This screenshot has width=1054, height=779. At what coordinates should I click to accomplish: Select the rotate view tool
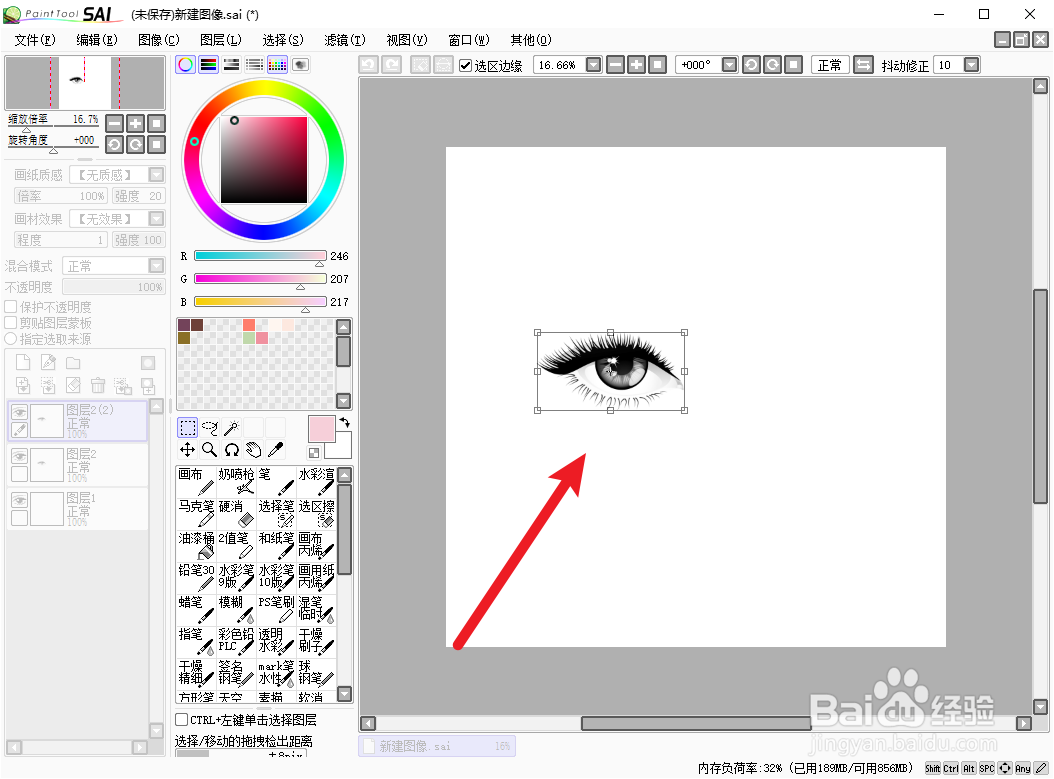231,450
